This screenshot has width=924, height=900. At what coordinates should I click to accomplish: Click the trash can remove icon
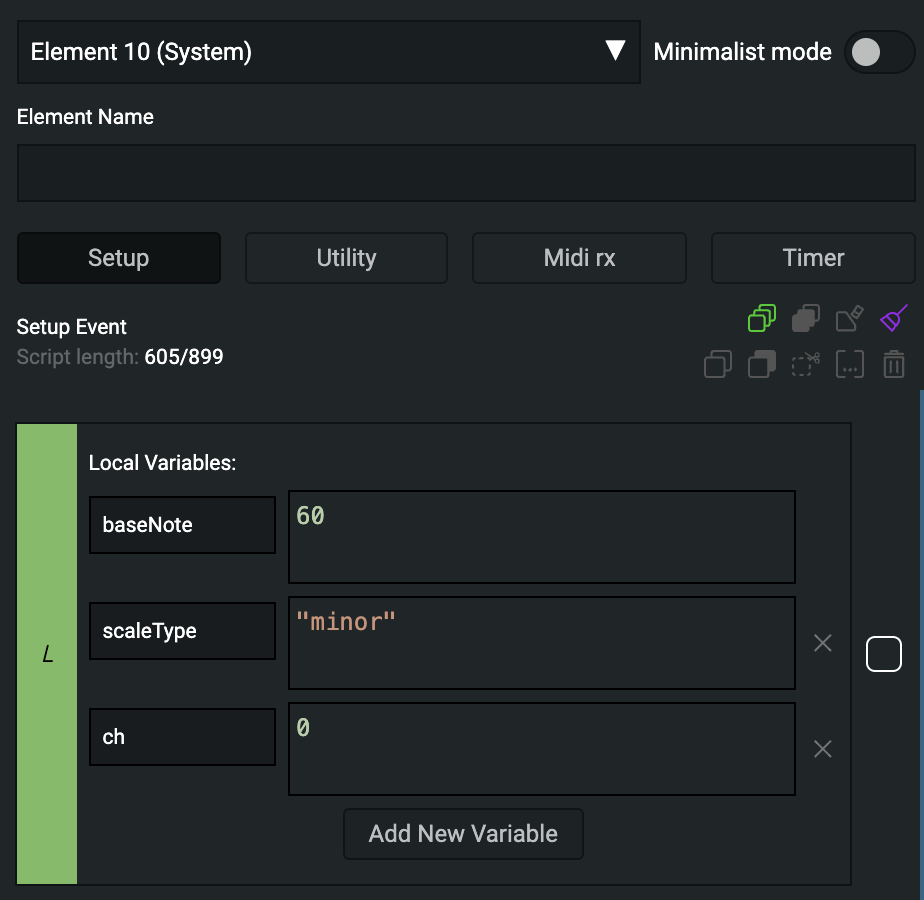pos(893,364)
